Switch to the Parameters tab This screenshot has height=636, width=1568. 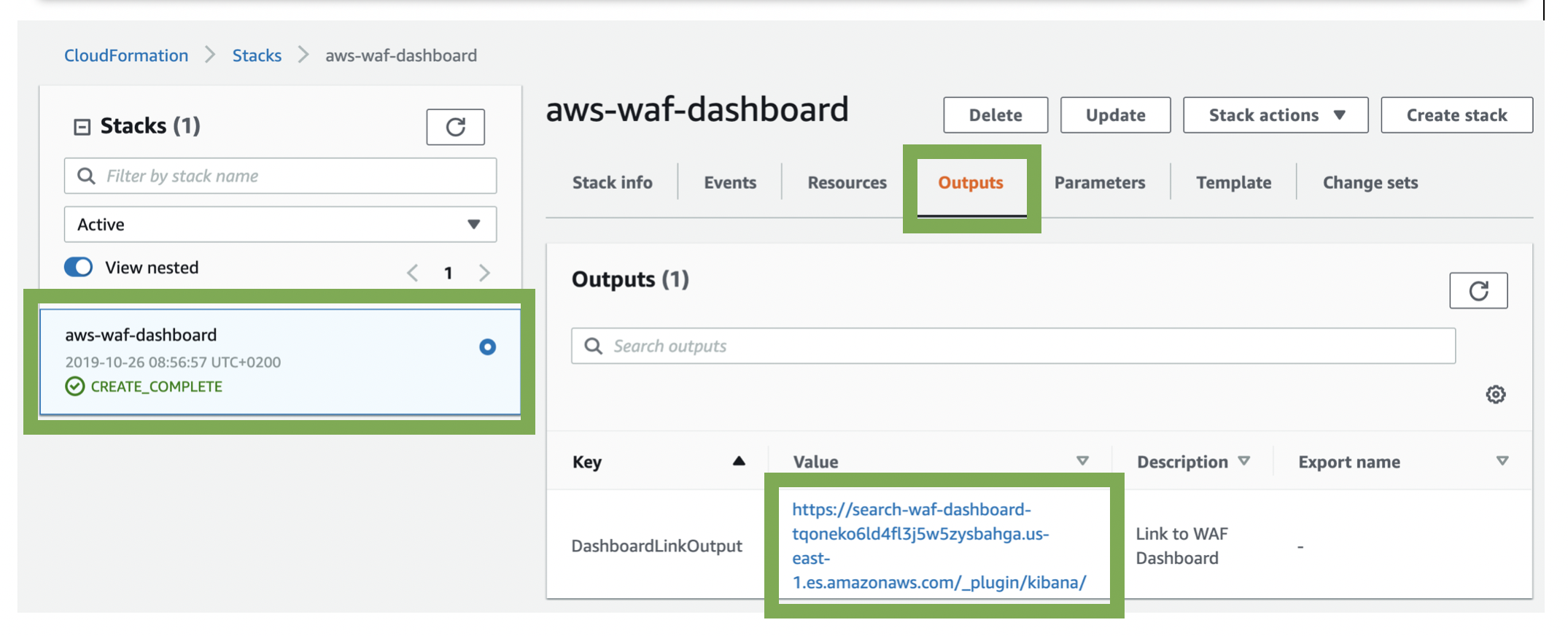1100,182
